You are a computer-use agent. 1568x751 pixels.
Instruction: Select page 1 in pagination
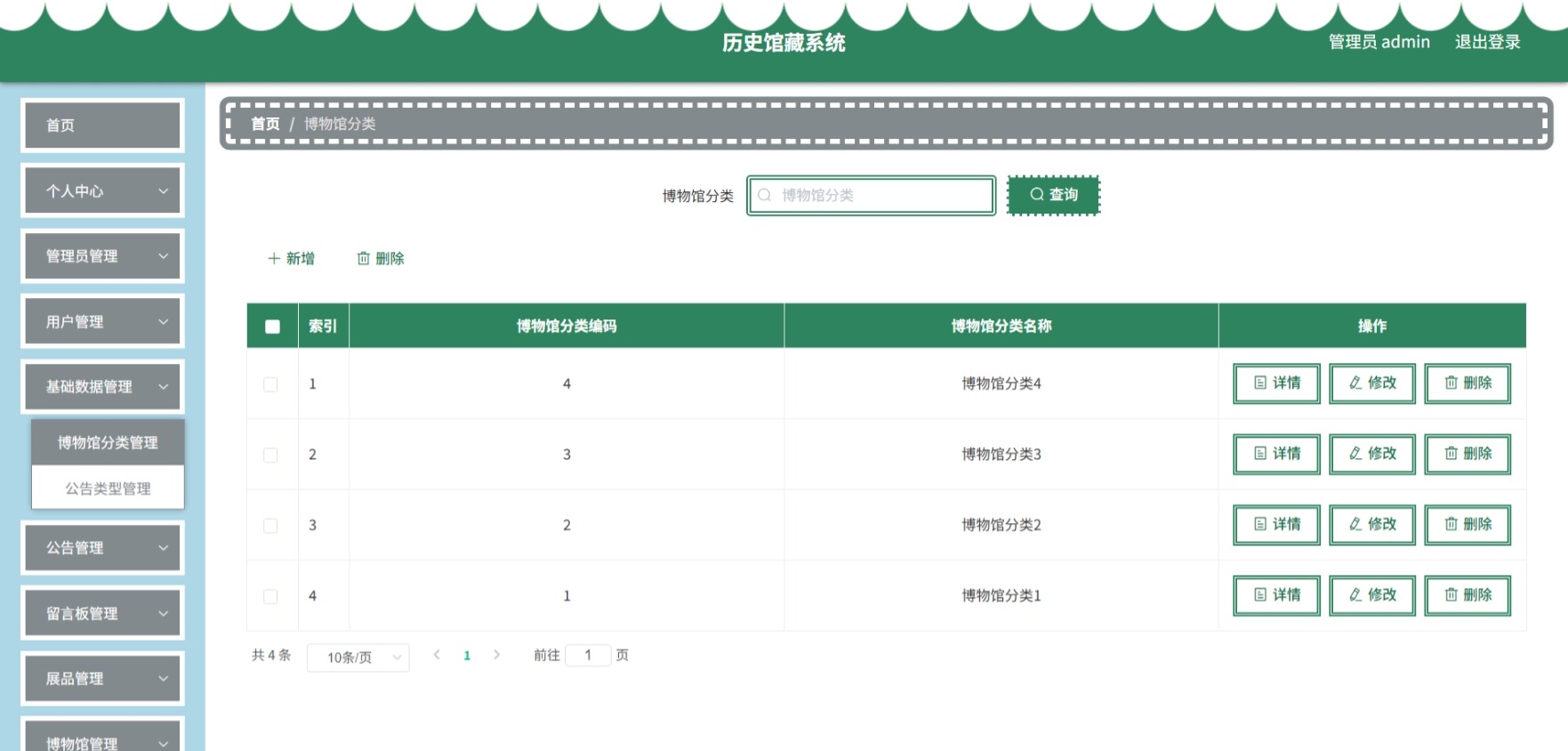pos(467,656)
